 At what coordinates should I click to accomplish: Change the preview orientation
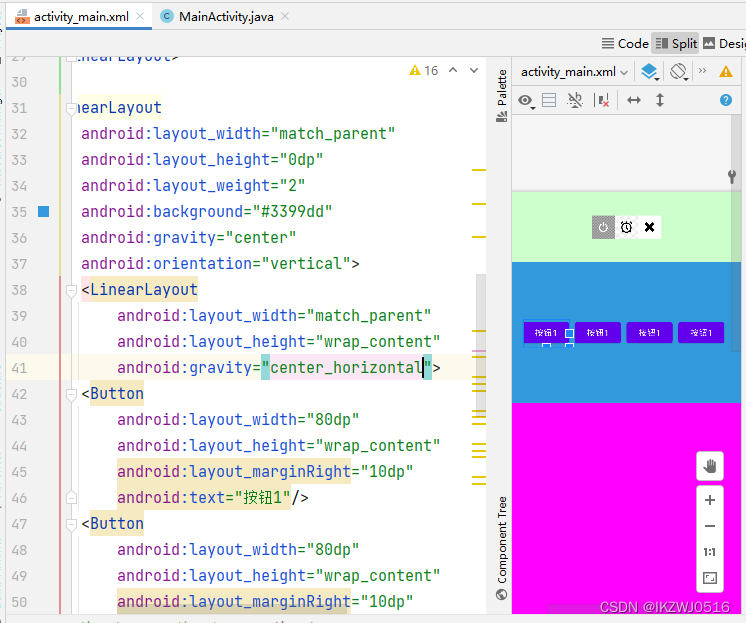click(678, 72)
